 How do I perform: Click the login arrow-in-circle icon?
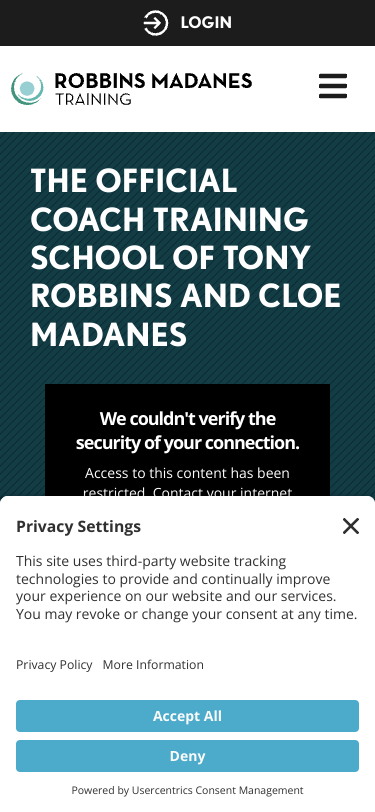click(155, 23)
